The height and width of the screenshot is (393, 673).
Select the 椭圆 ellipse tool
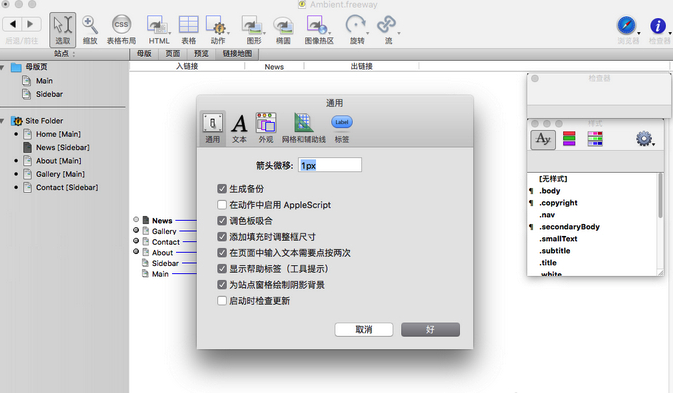click(283, 29)
